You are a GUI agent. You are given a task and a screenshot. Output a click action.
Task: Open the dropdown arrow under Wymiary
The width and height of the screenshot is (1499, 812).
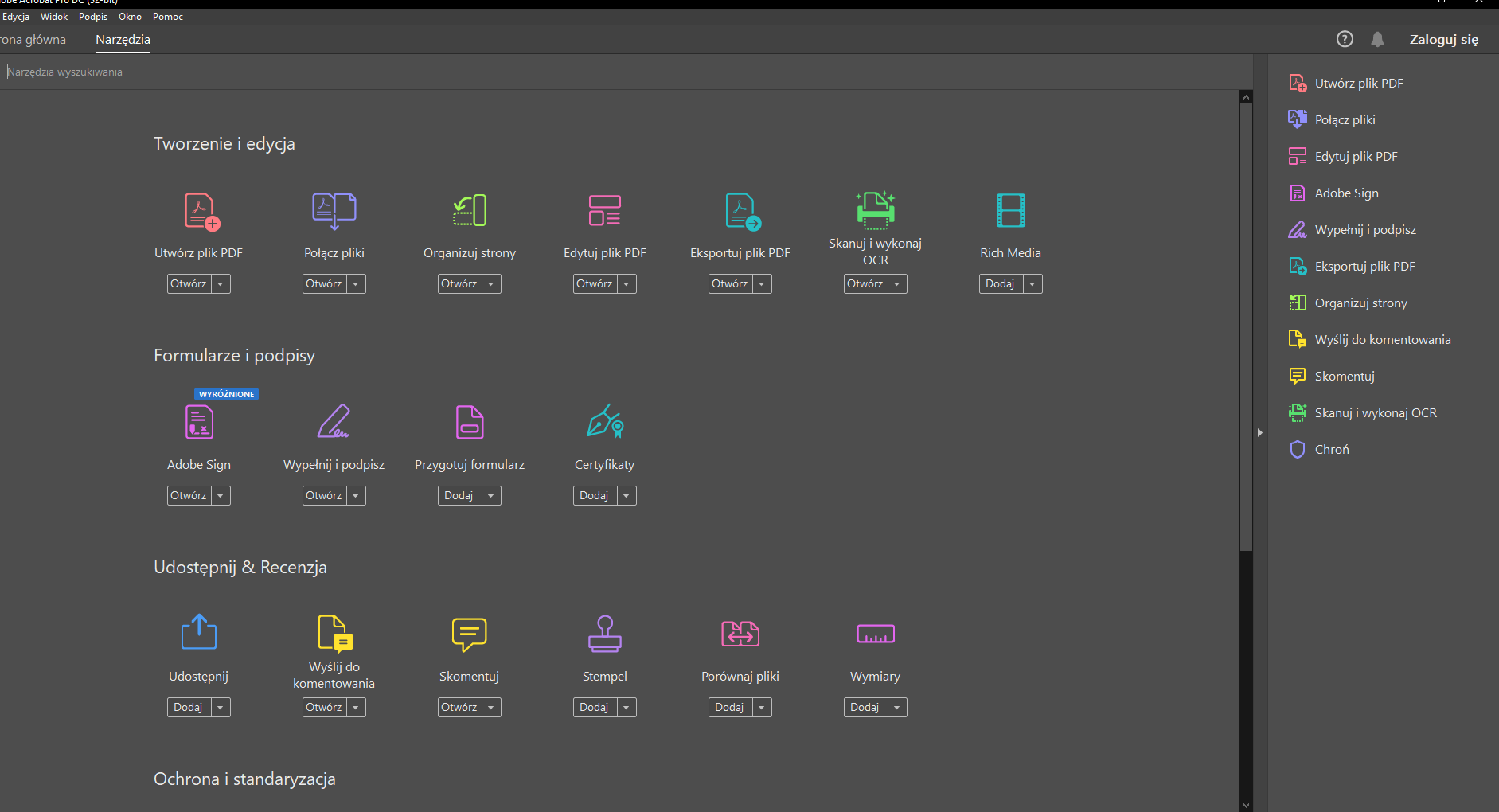[897, 707]
